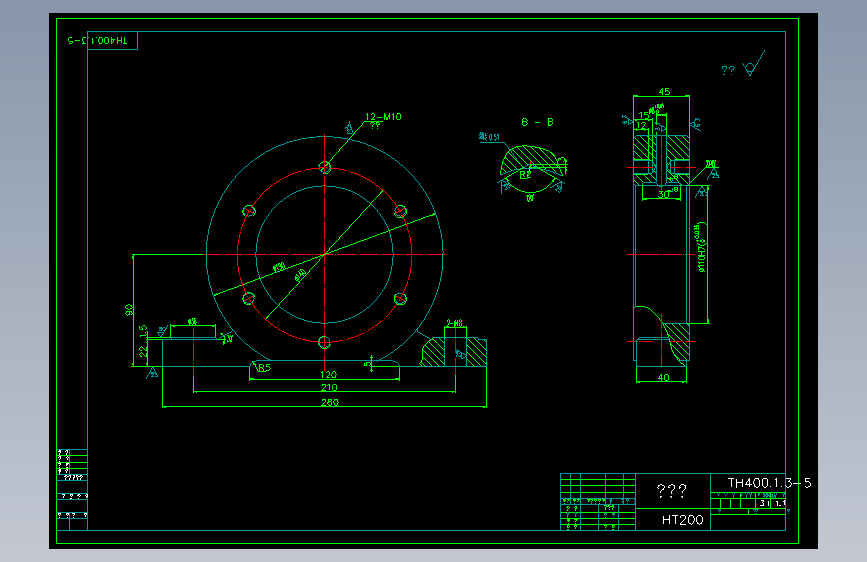Click the lower-right bolt hole circle
Viewport: 867px width, 562px height.
[400, 299]
